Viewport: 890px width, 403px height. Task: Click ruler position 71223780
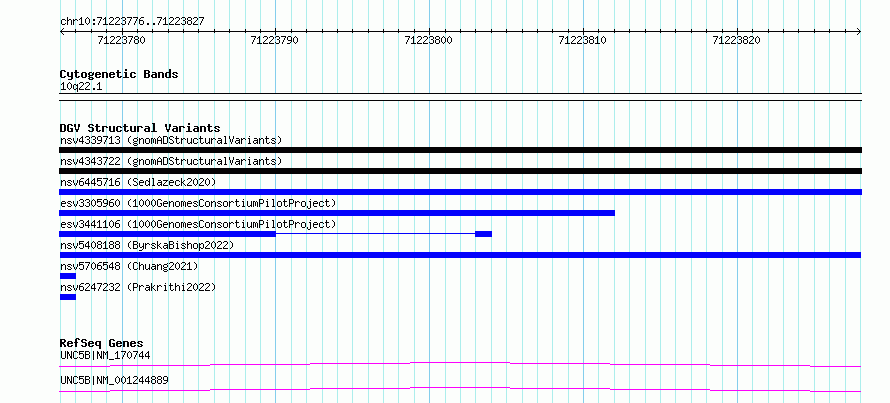point(121,40)
